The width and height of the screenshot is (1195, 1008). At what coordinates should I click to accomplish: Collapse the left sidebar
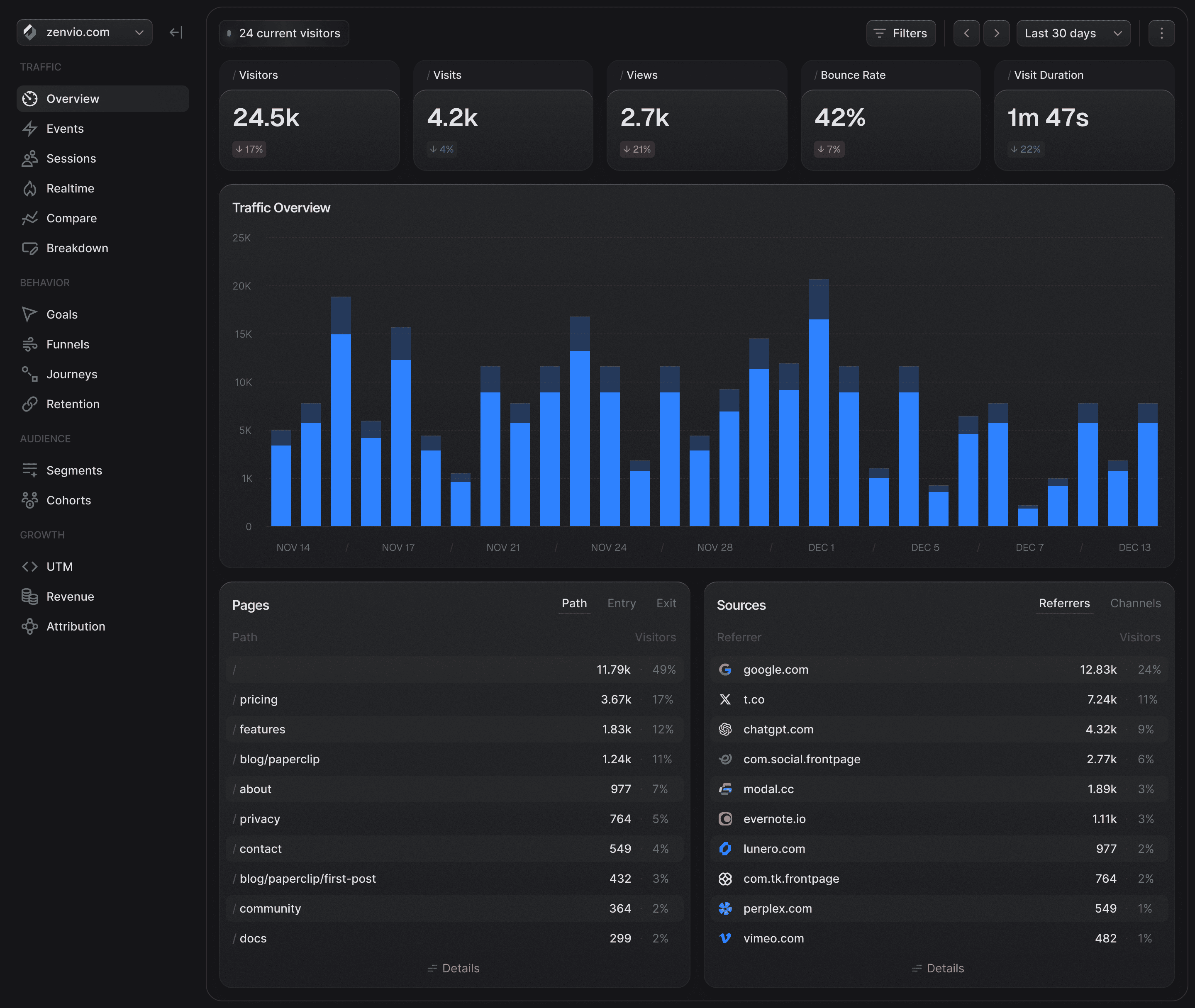coord(176,33)
